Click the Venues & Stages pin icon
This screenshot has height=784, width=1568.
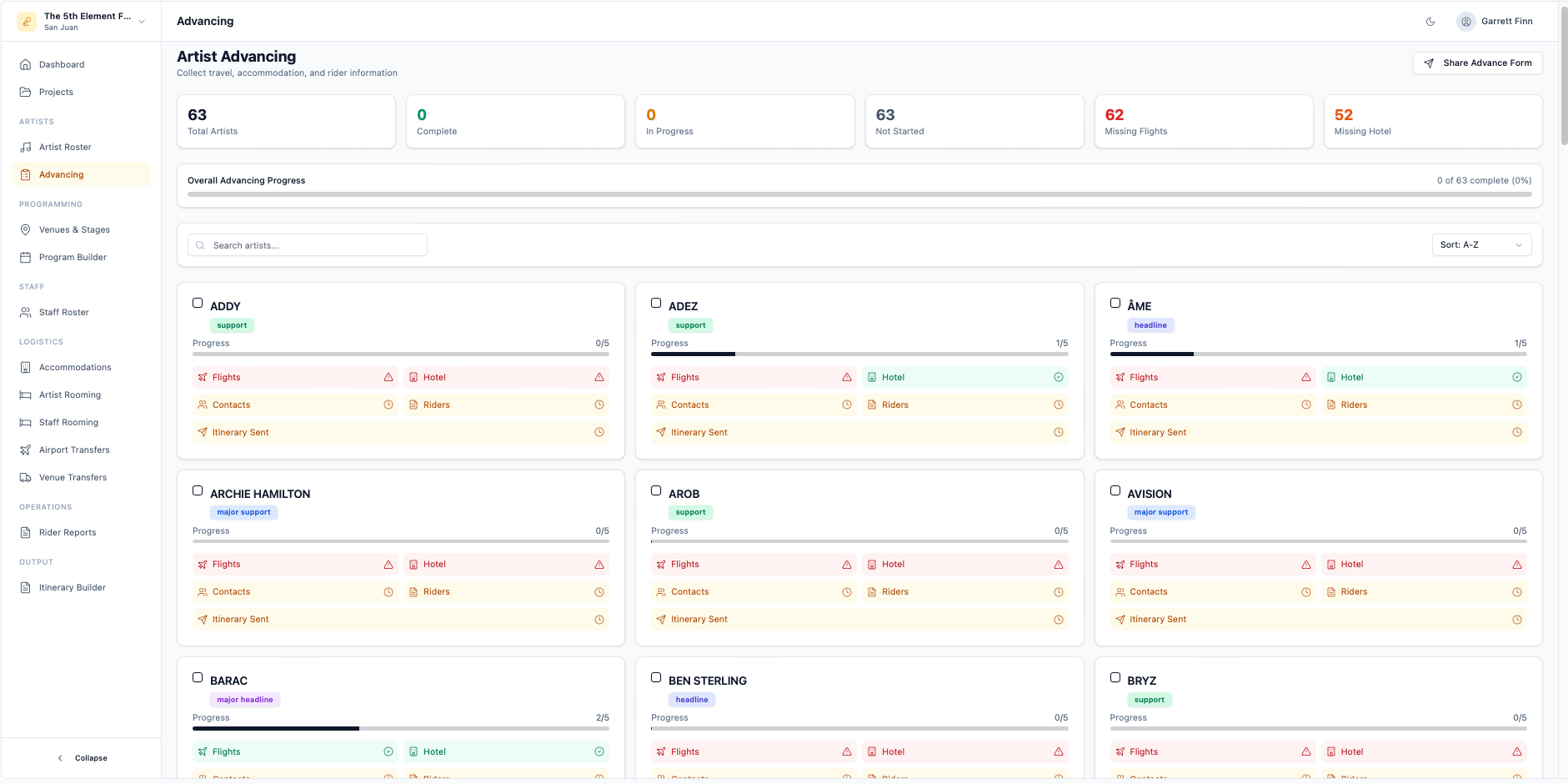26,230
